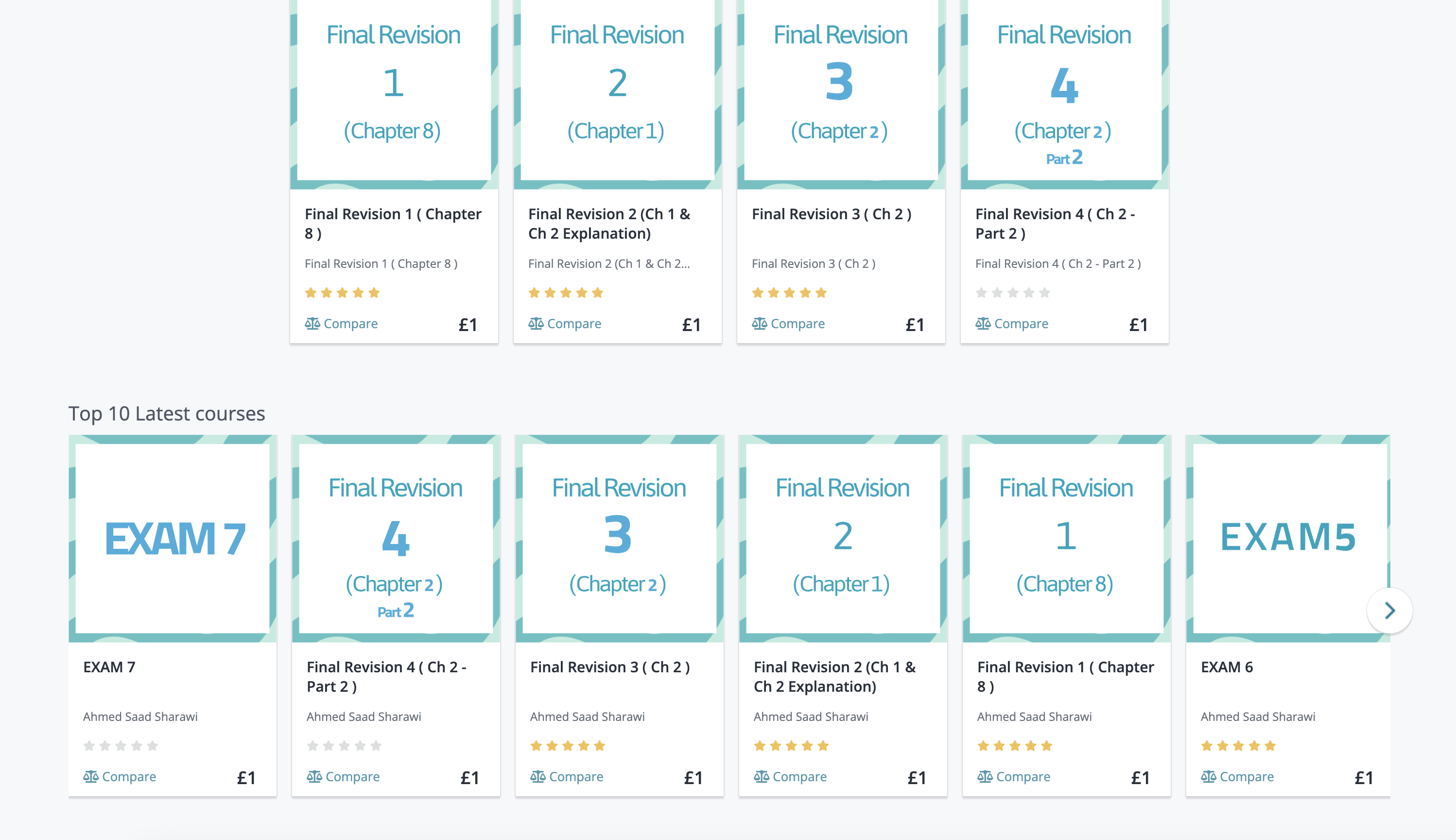Click scales icon under latest Final Revision 2

[x=761, y=776]
